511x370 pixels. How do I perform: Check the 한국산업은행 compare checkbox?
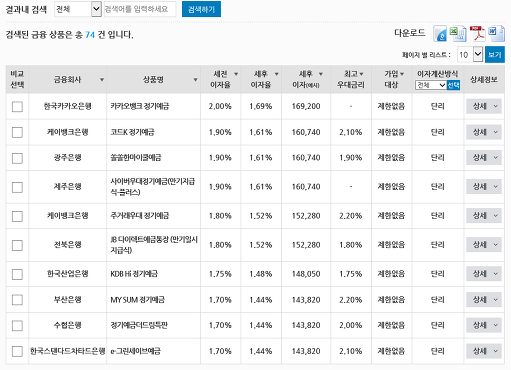pos(17,274)
